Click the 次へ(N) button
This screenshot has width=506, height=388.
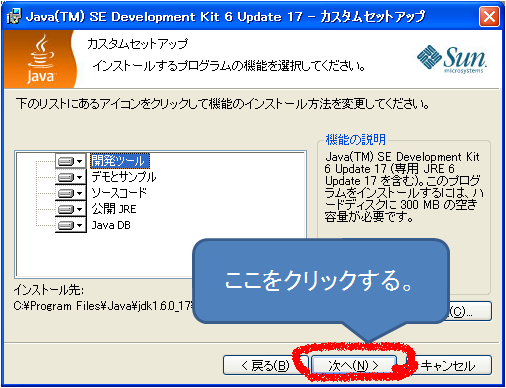(354, 365)
